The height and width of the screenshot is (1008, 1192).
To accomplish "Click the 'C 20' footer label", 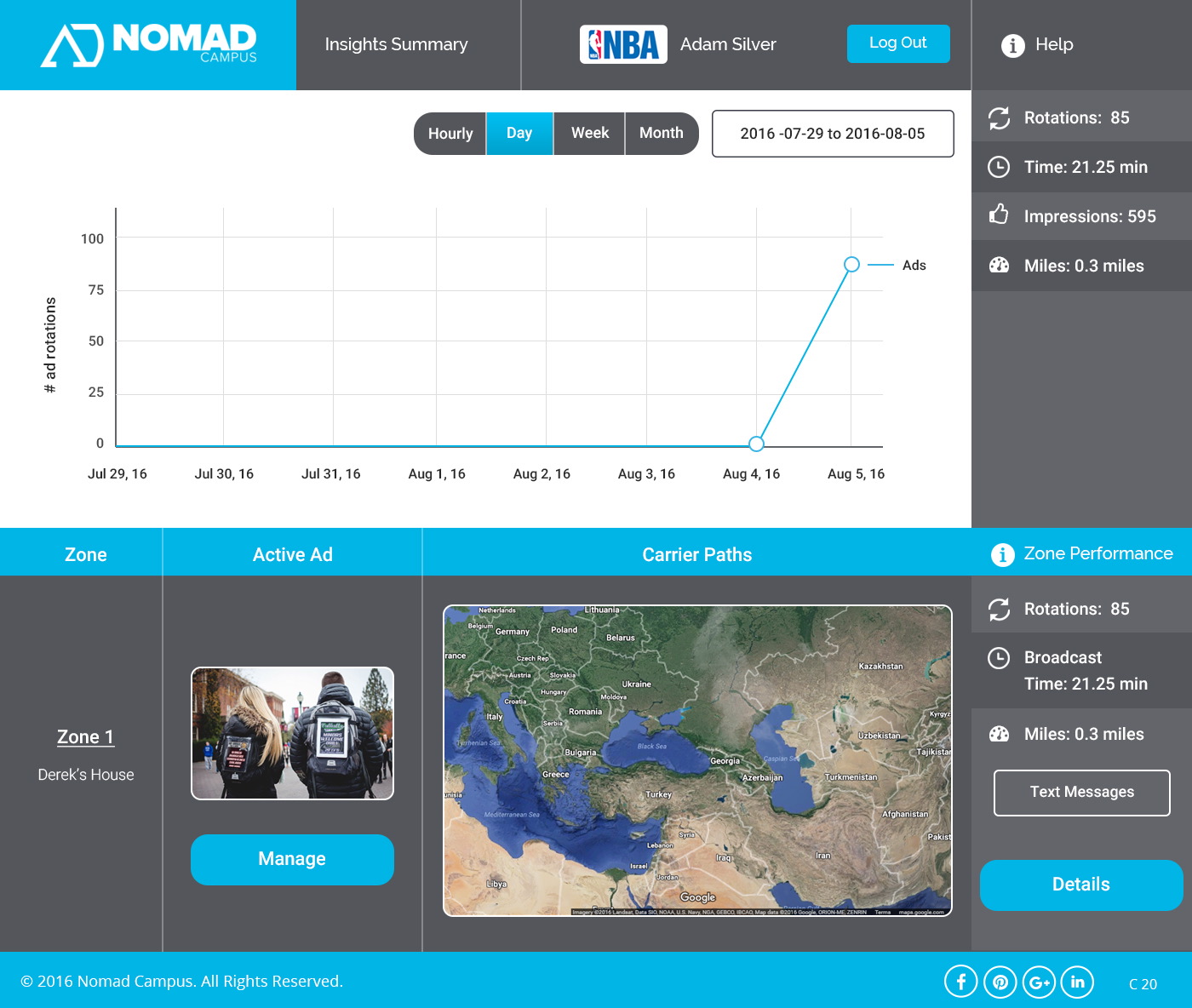I will tap(1143, 984).
